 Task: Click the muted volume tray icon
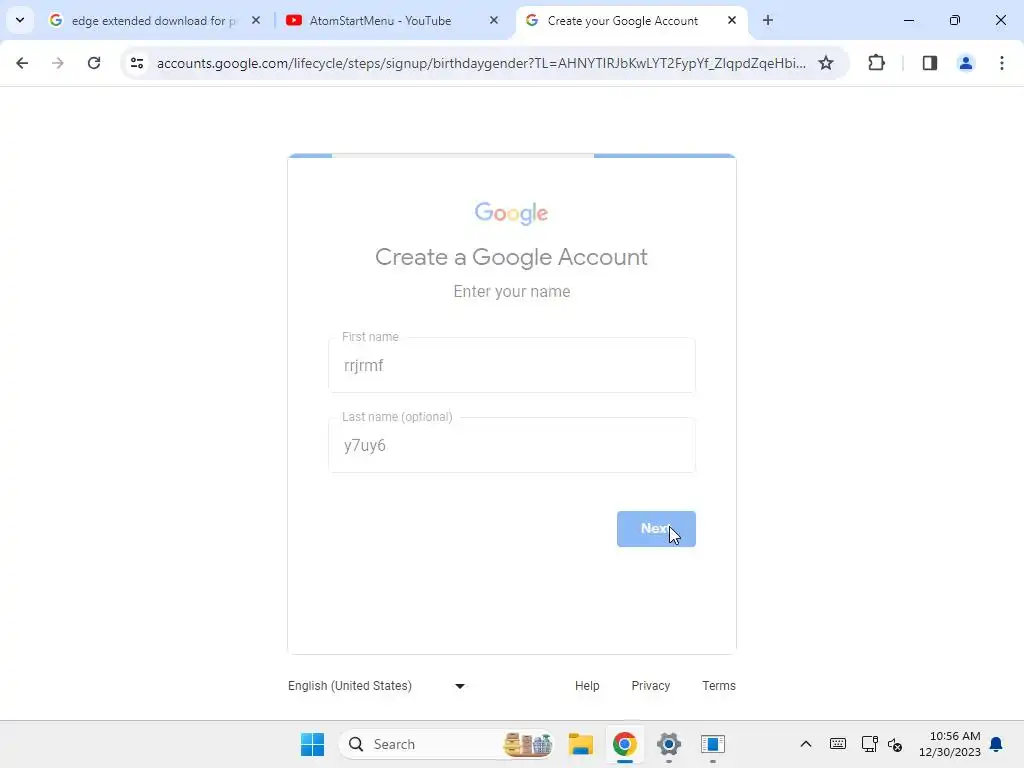[895, 744]
